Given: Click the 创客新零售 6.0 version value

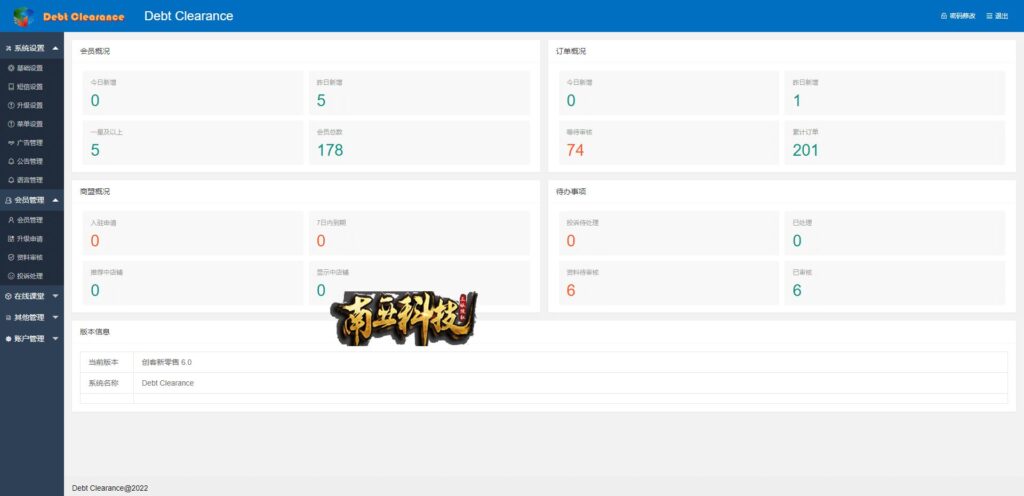Looking at the screenshot, I should 167,362.
